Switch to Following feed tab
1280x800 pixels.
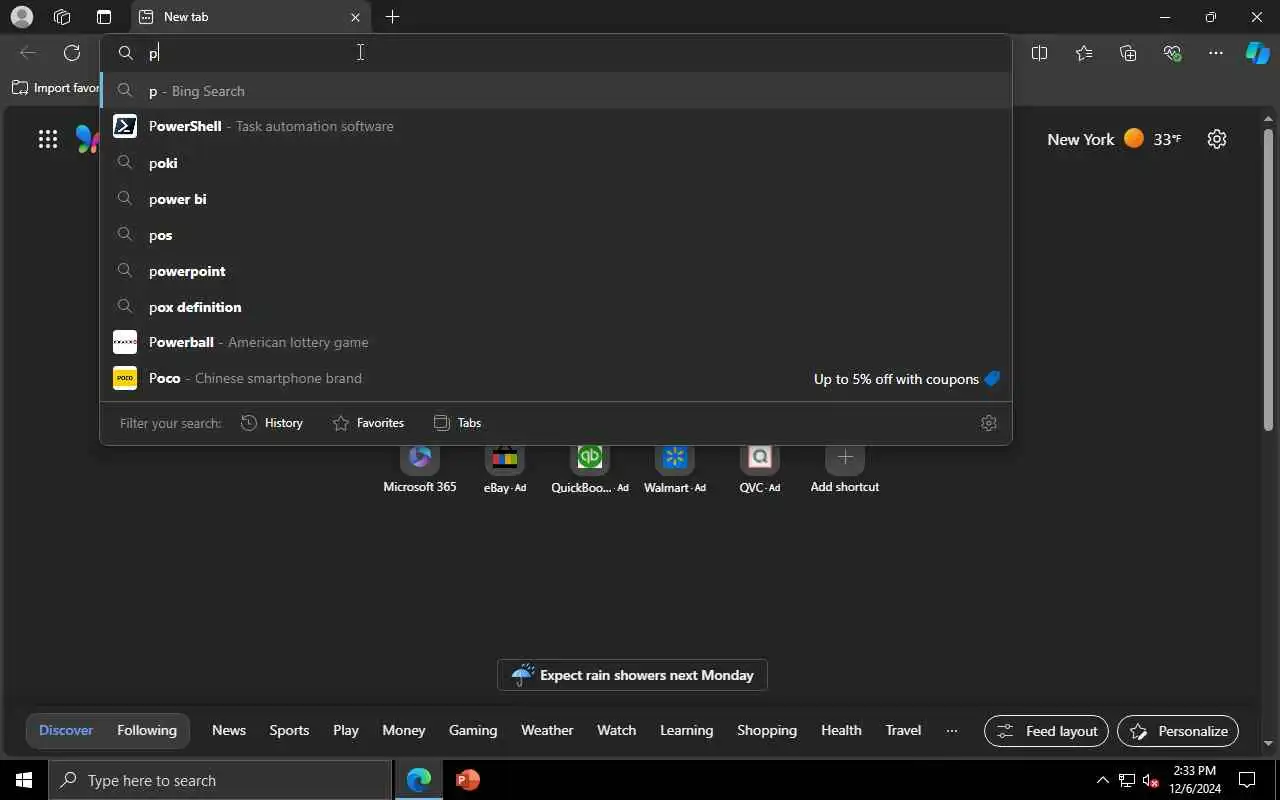pos(147,730)
